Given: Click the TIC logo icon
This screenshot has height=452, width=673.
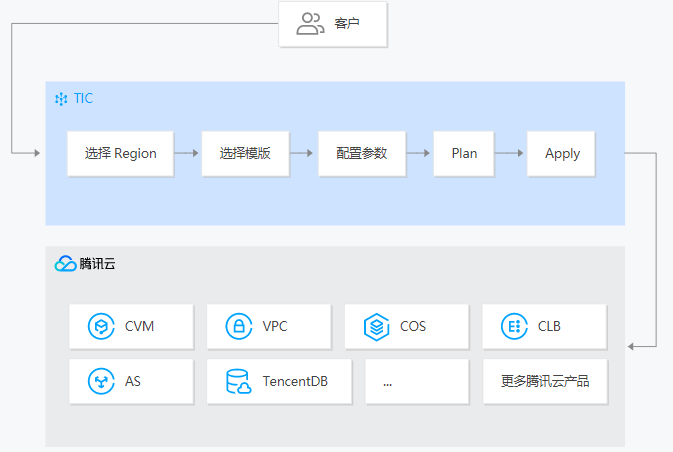Looking at the screenshot, I should point(61,99).
